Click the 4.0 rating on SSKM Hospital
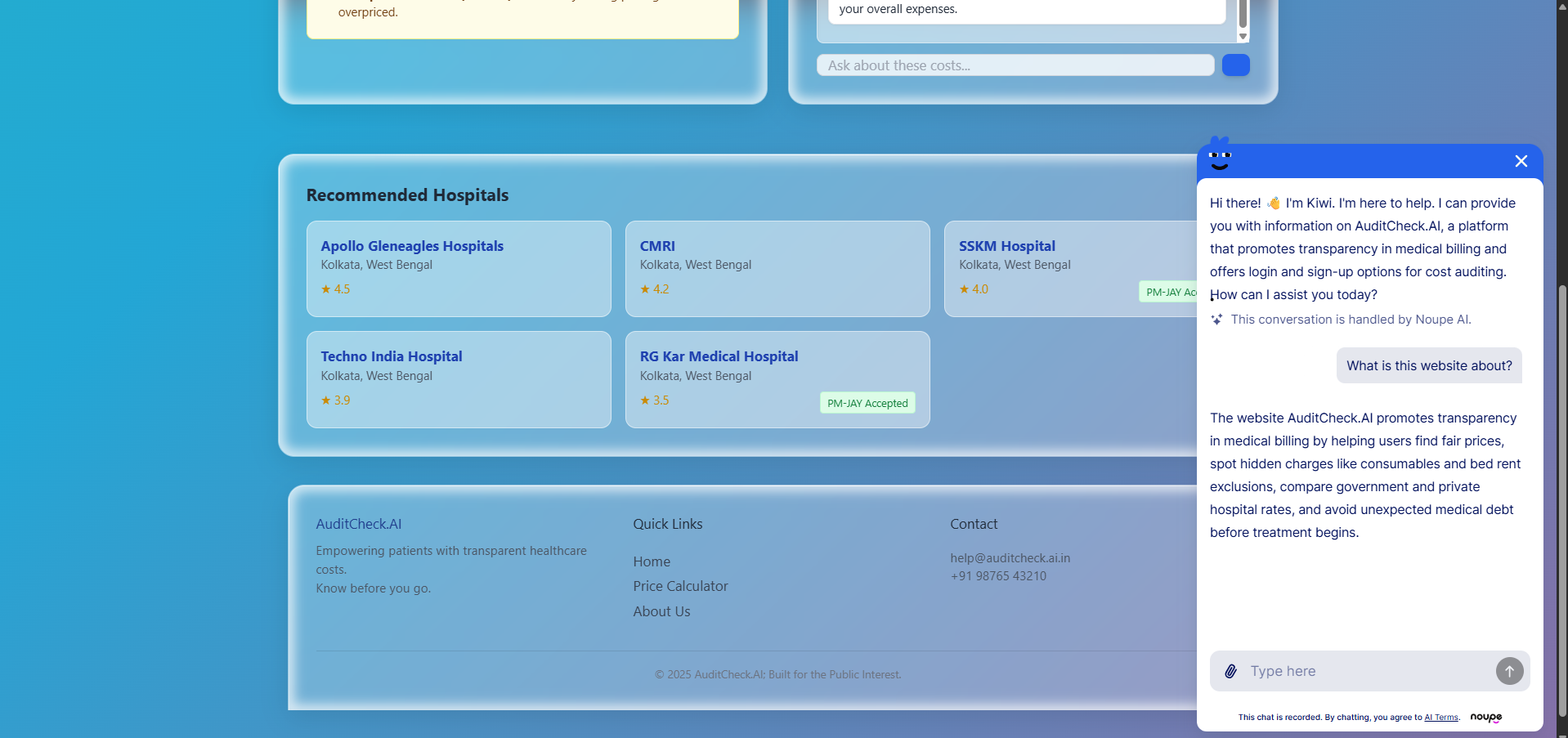This screenshot has width=1568, height=738. [974, 289]
